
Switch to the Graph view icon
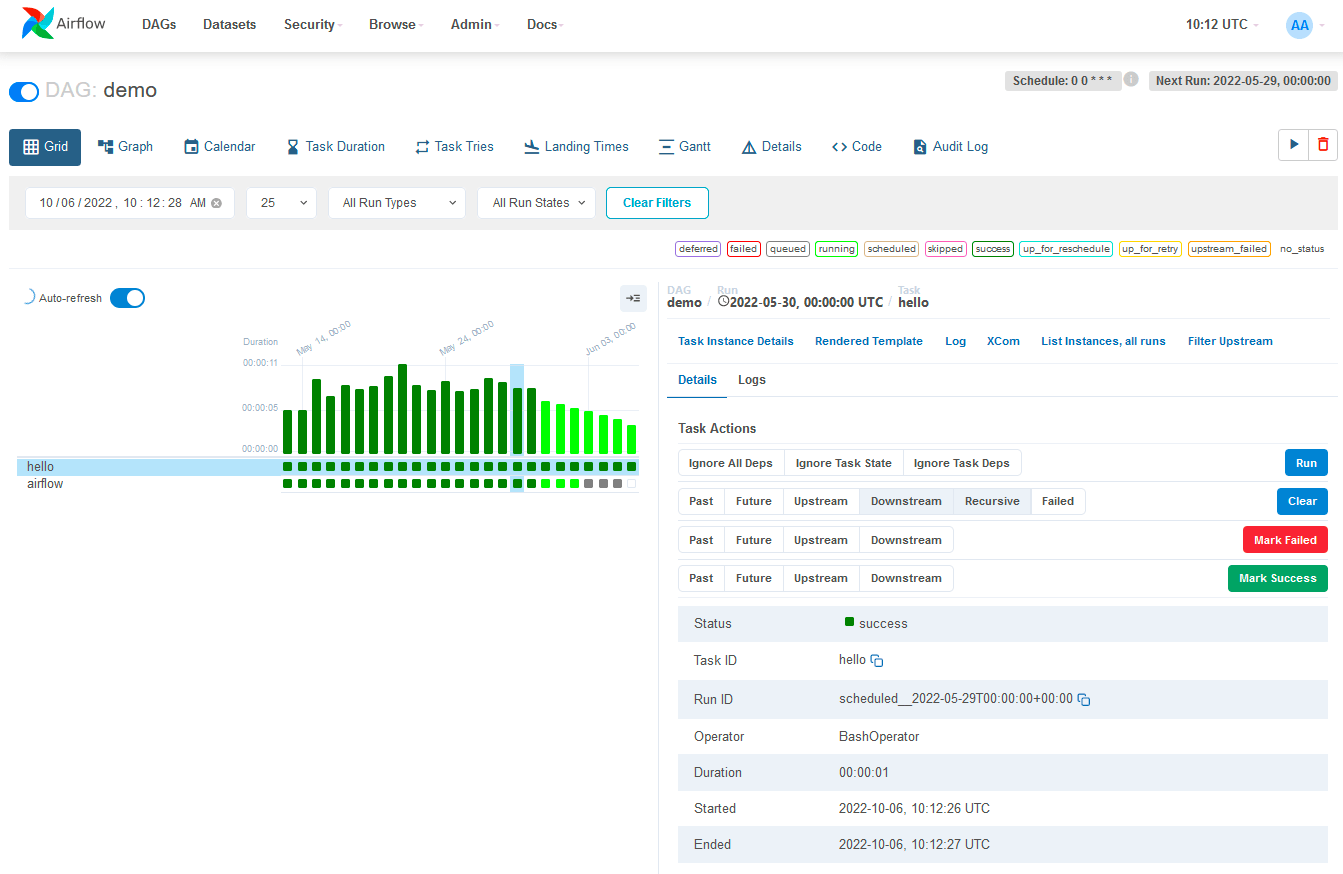click(125, 146)
